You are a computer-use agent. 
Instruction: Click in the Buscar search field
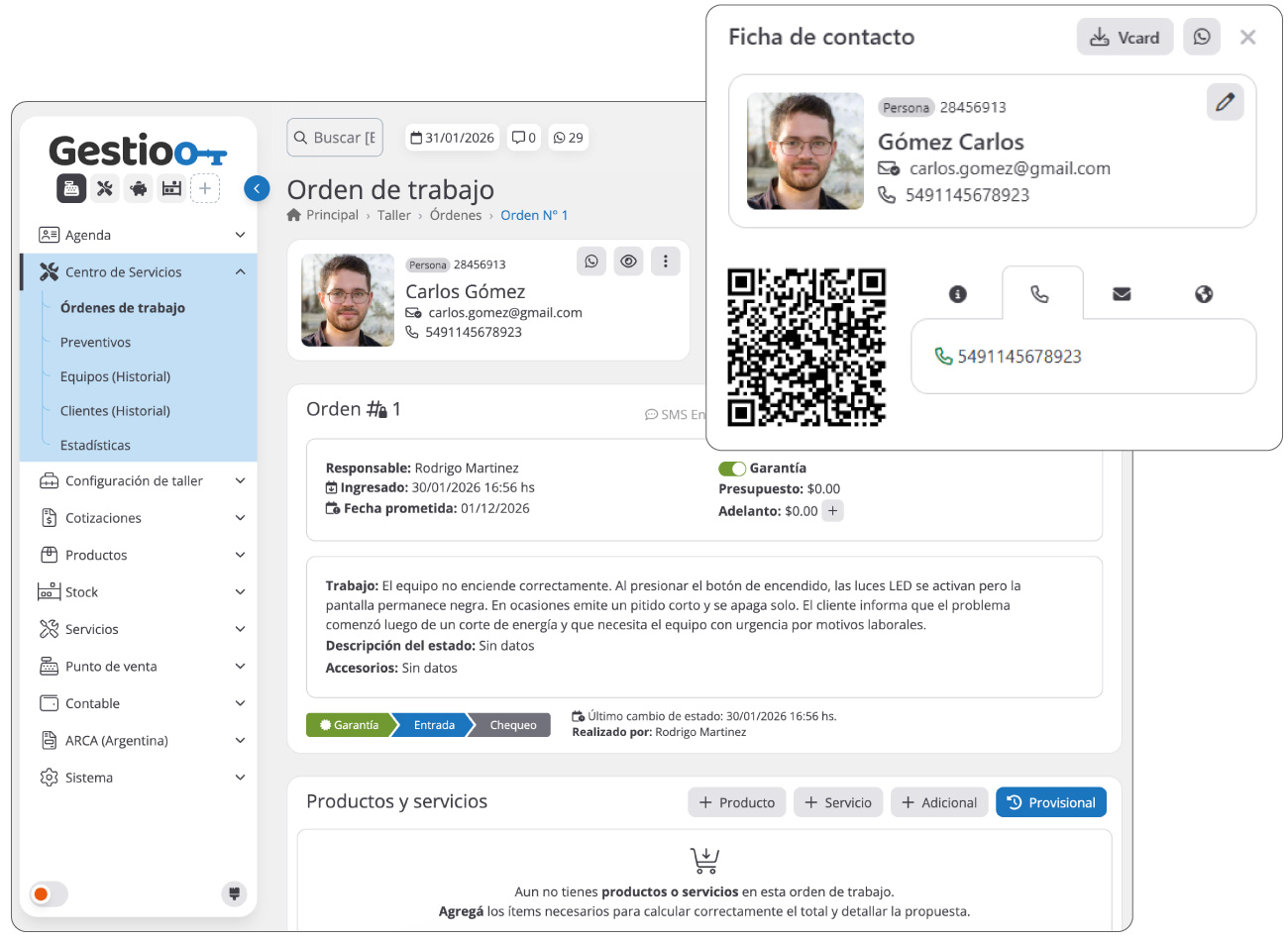tap(337, 138)
